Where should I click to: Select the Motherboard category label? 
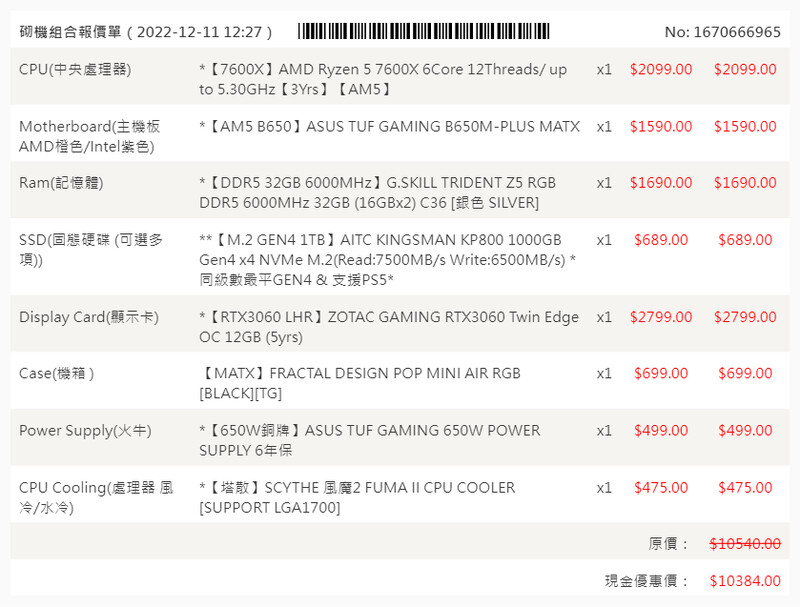tap(89, 137)
